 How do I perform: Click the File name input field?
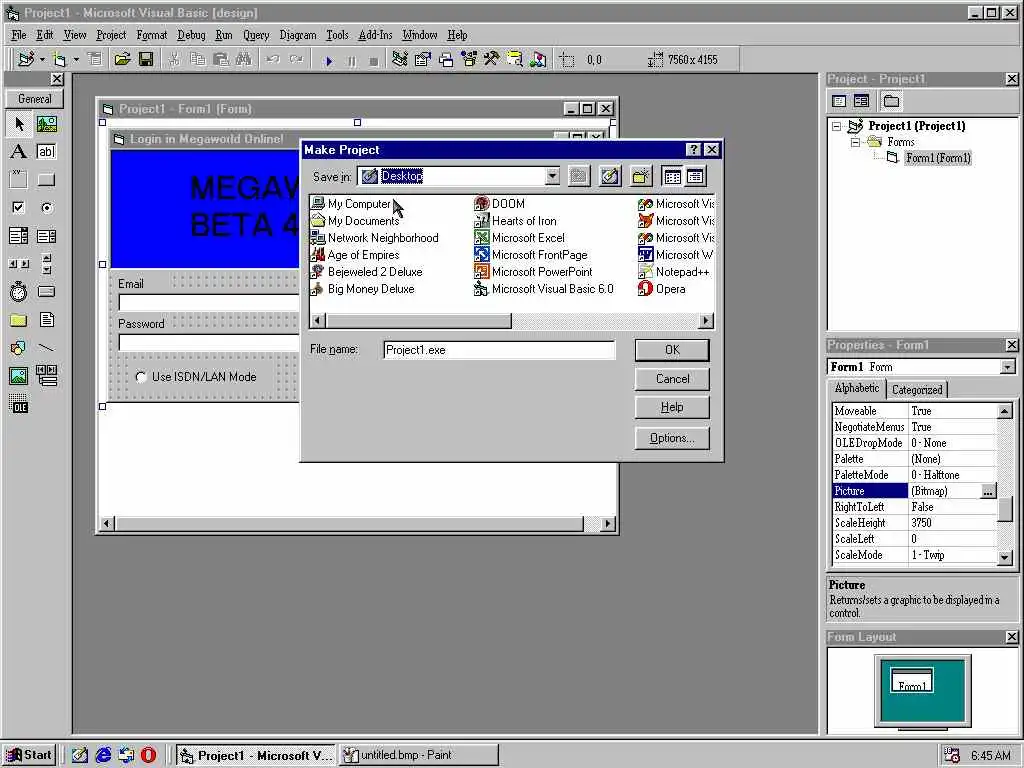[499, 350]
